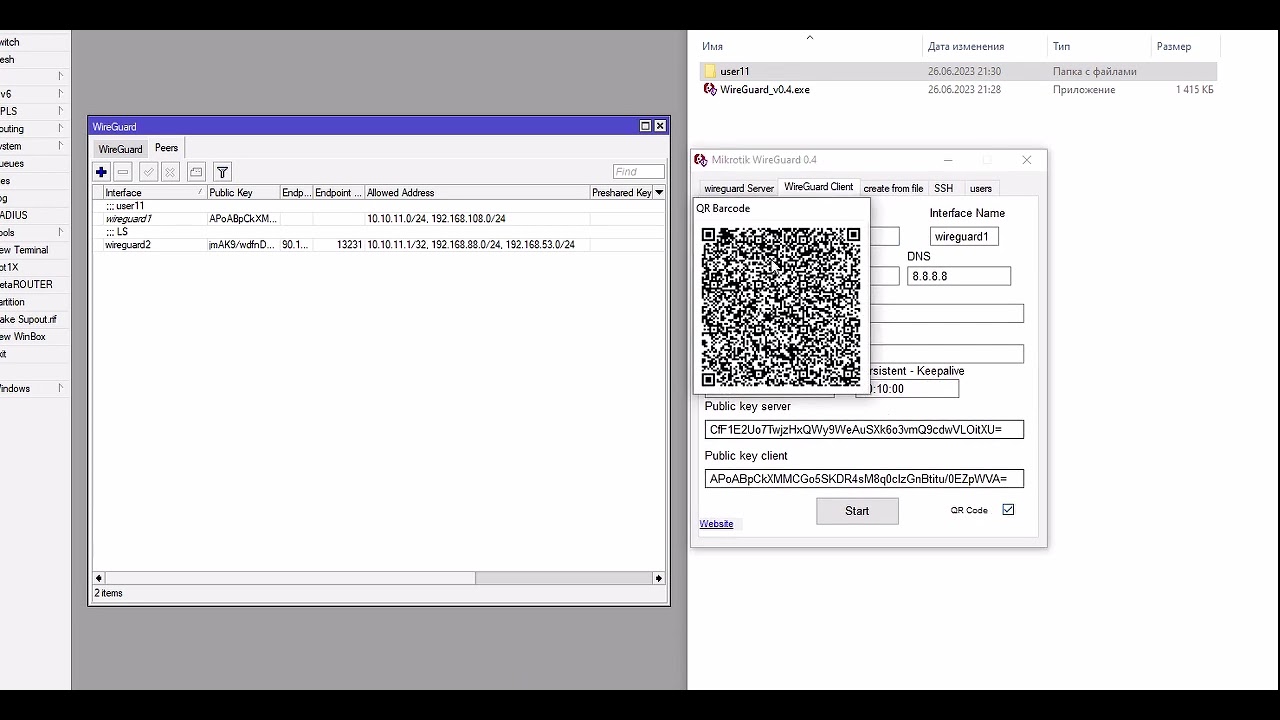The image size is (1280, 720).
Task: Click public key cell 'jmAK9/wdfnD...'
Action: point(241,245)
